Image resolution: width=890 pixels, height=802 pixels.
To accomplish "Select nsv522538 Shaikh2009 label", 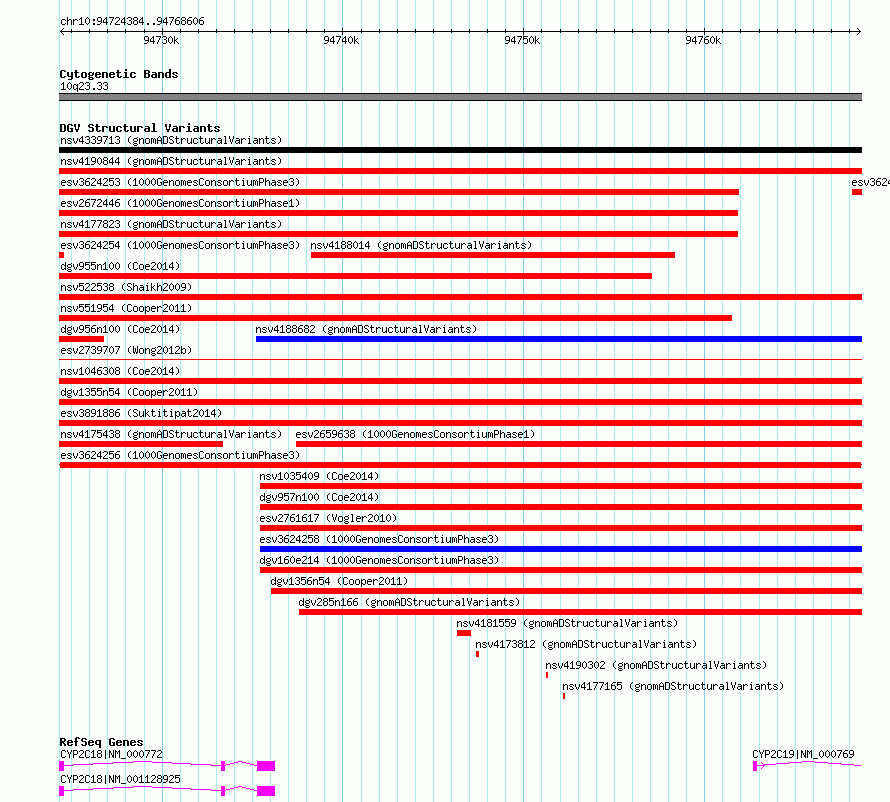I will click(126, 287).
